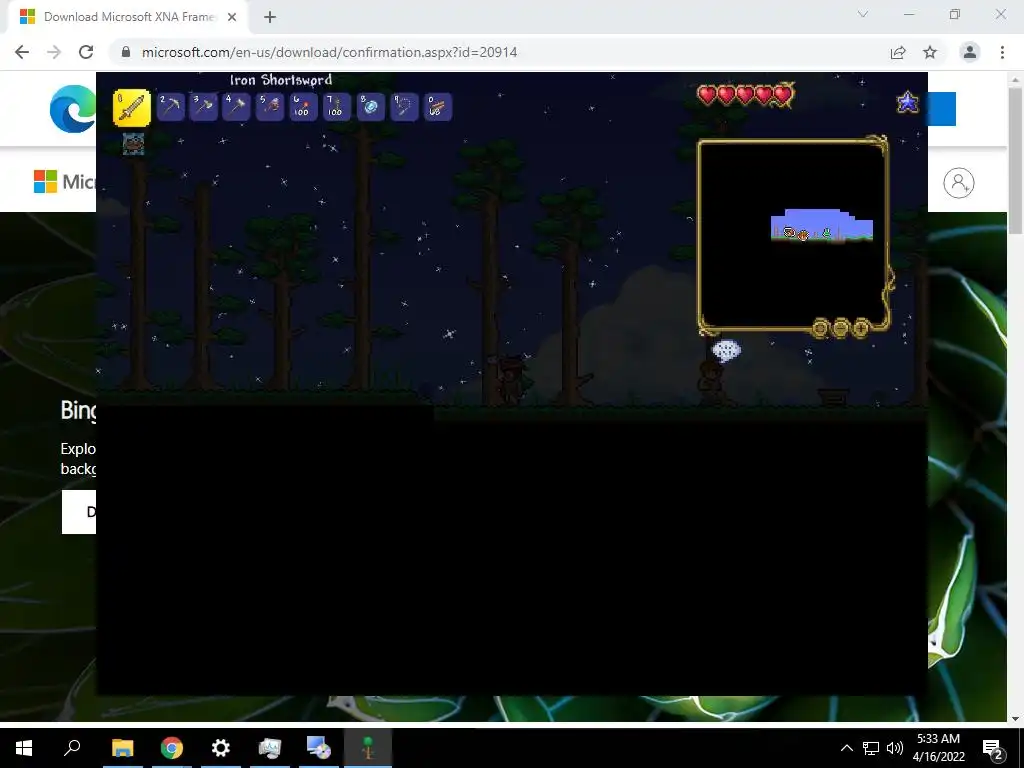Click the Edge logo on the page
The image size is (1024, 768).
point(72,108)
